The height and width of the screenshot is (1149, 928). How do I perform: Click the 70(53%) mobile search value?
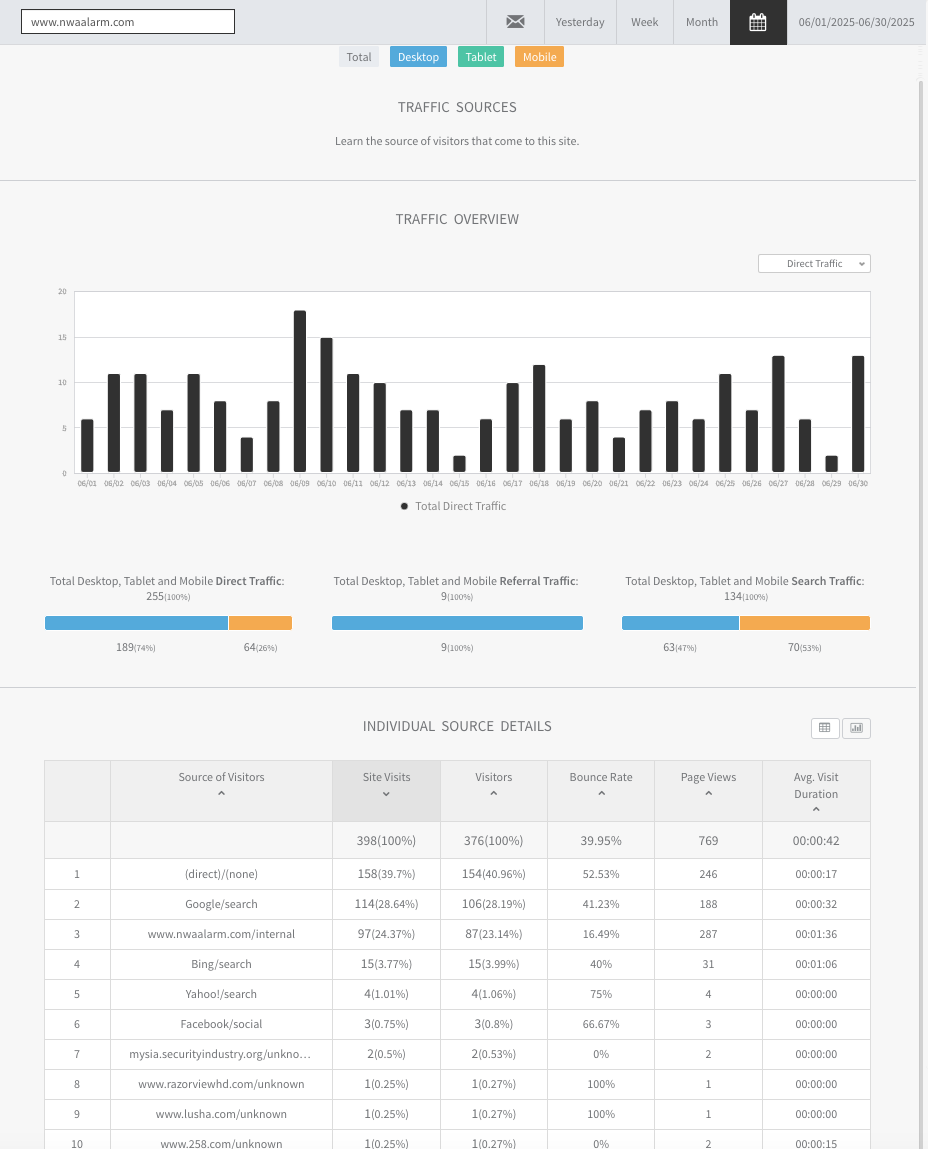804,648
